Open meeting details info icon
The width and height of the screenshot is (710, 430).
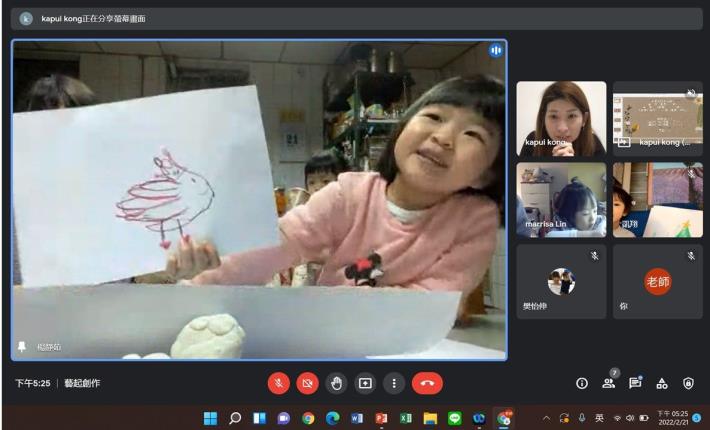click(x=582, y=383)
